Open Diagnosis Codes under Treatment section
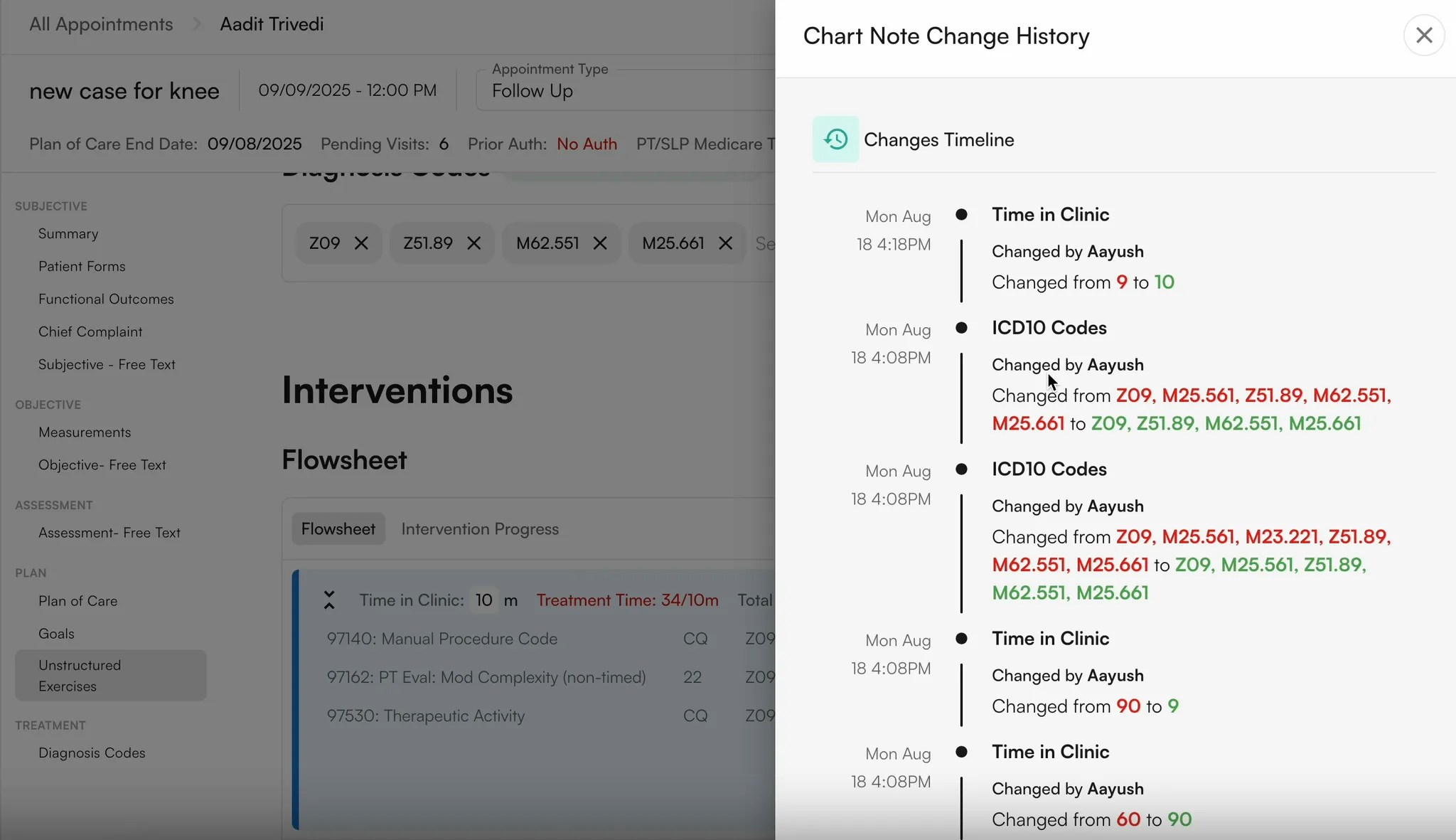 coord(92,753)
